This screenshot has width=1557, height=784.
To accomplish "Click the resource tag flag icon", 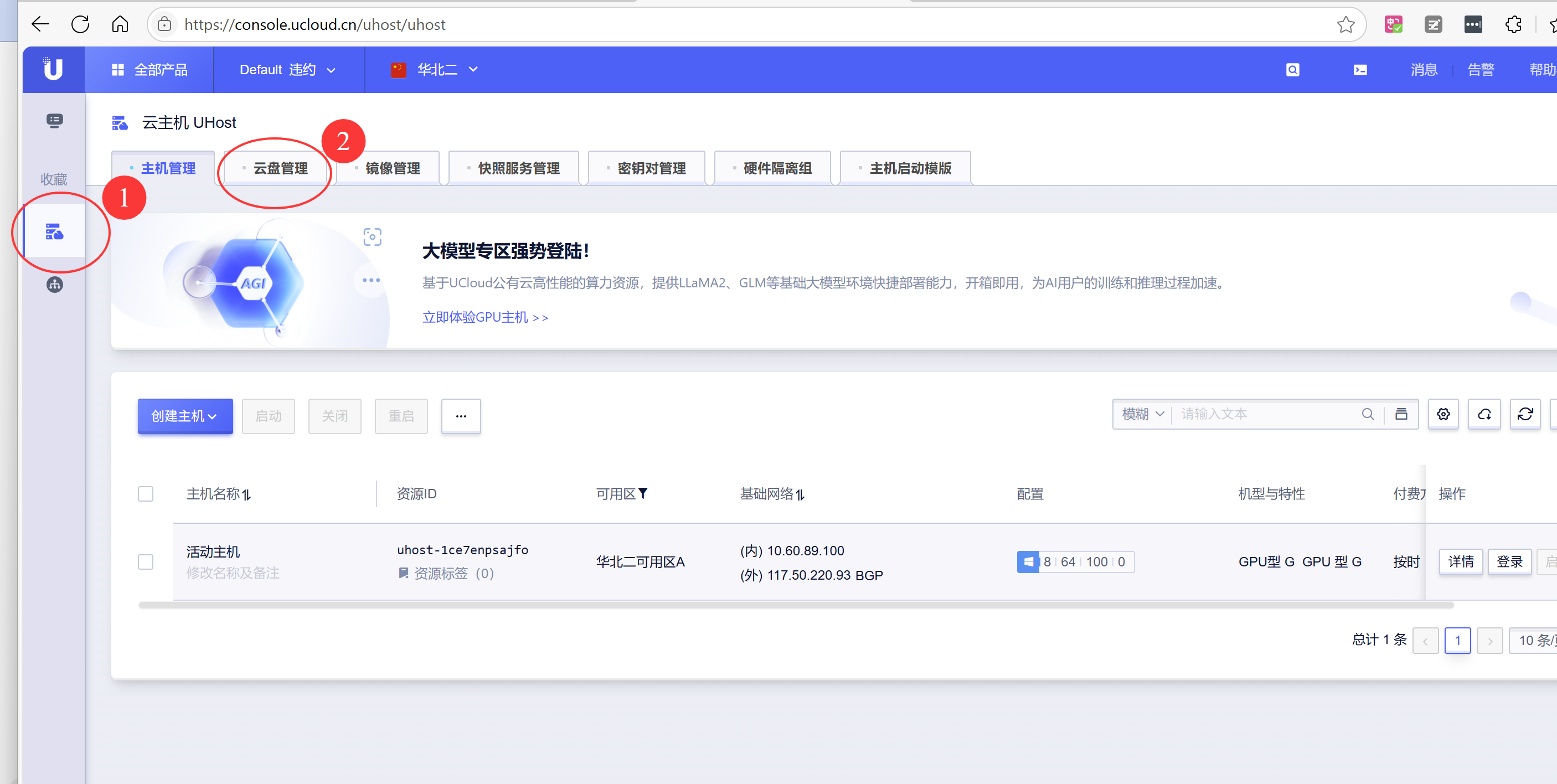I will point(404,572).
